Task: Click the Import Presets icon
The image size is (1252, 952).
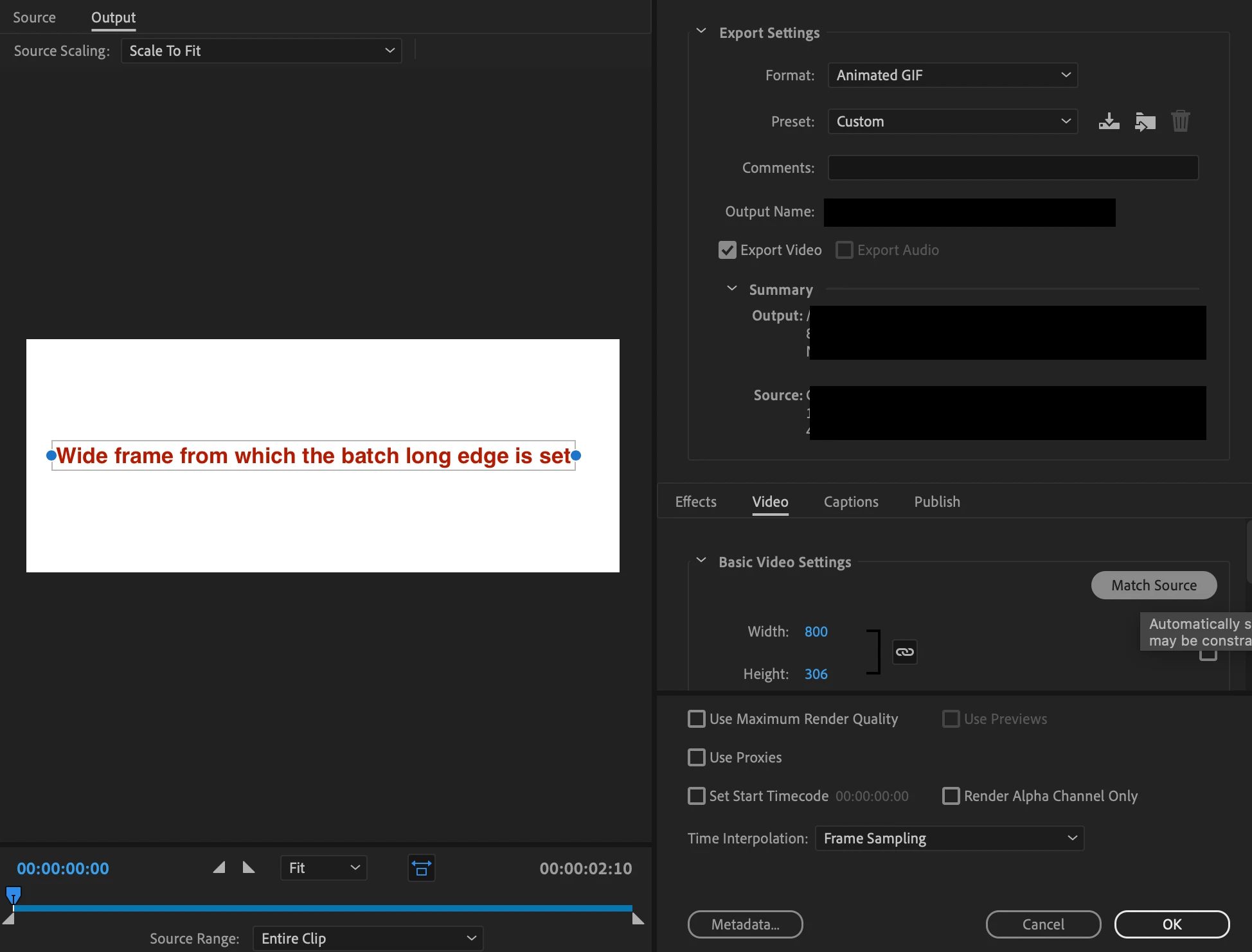Action: click(1145, 121)
